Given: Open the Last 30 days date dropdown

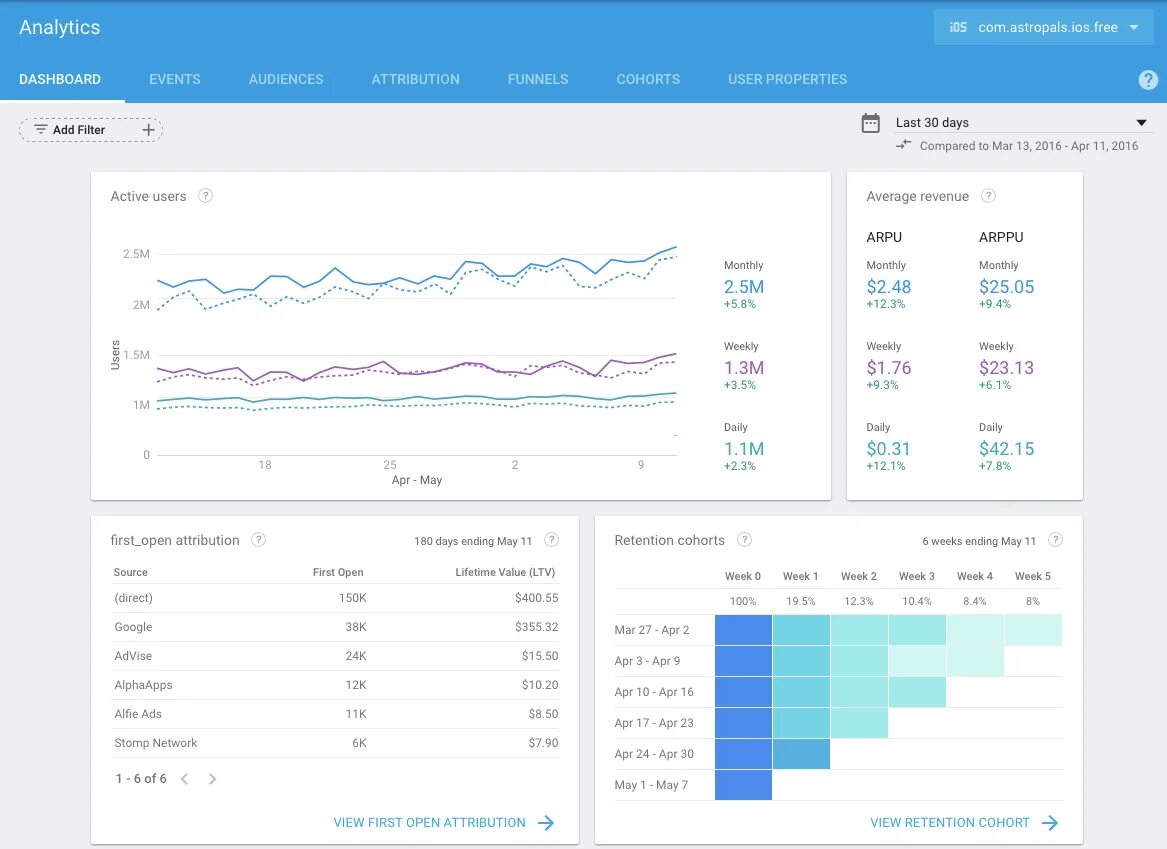Looking at the screenshot, I should (x=1023, y=123).
